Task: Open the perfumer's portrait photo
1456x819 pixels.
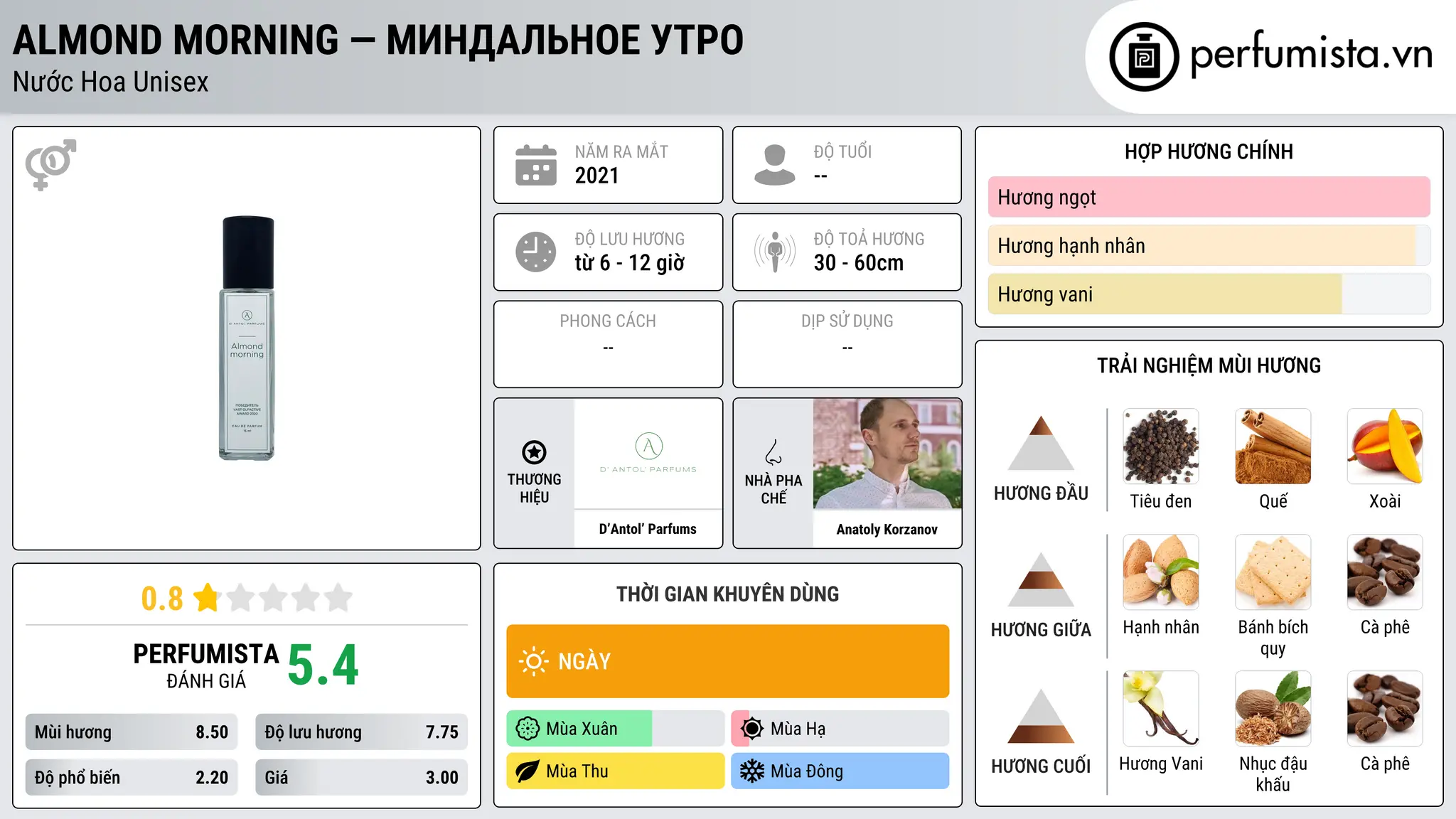Action: coord(887,454)
